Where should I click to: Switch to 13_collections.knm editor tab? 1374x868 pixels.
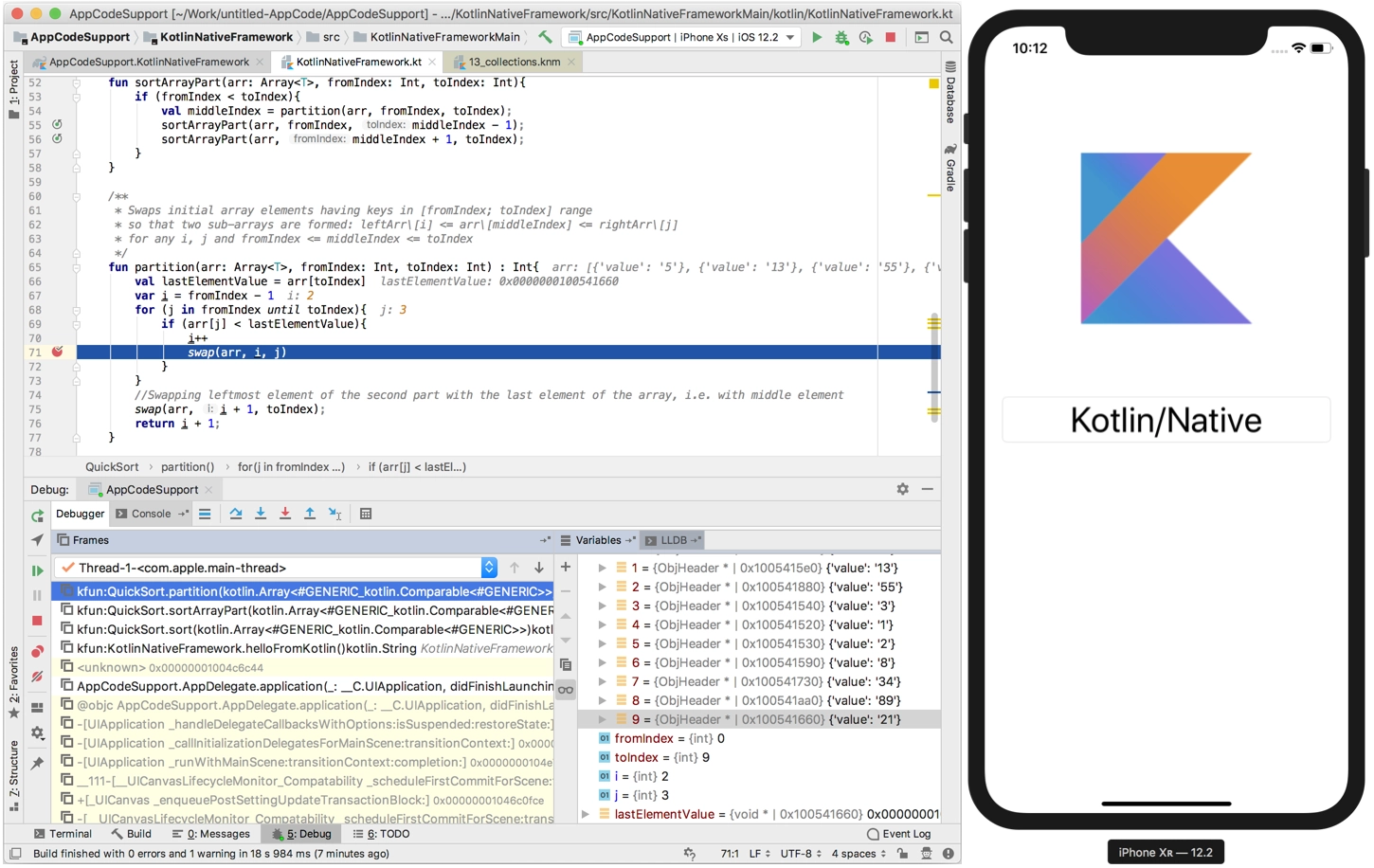pyautogui.click(x=514, y=62)
